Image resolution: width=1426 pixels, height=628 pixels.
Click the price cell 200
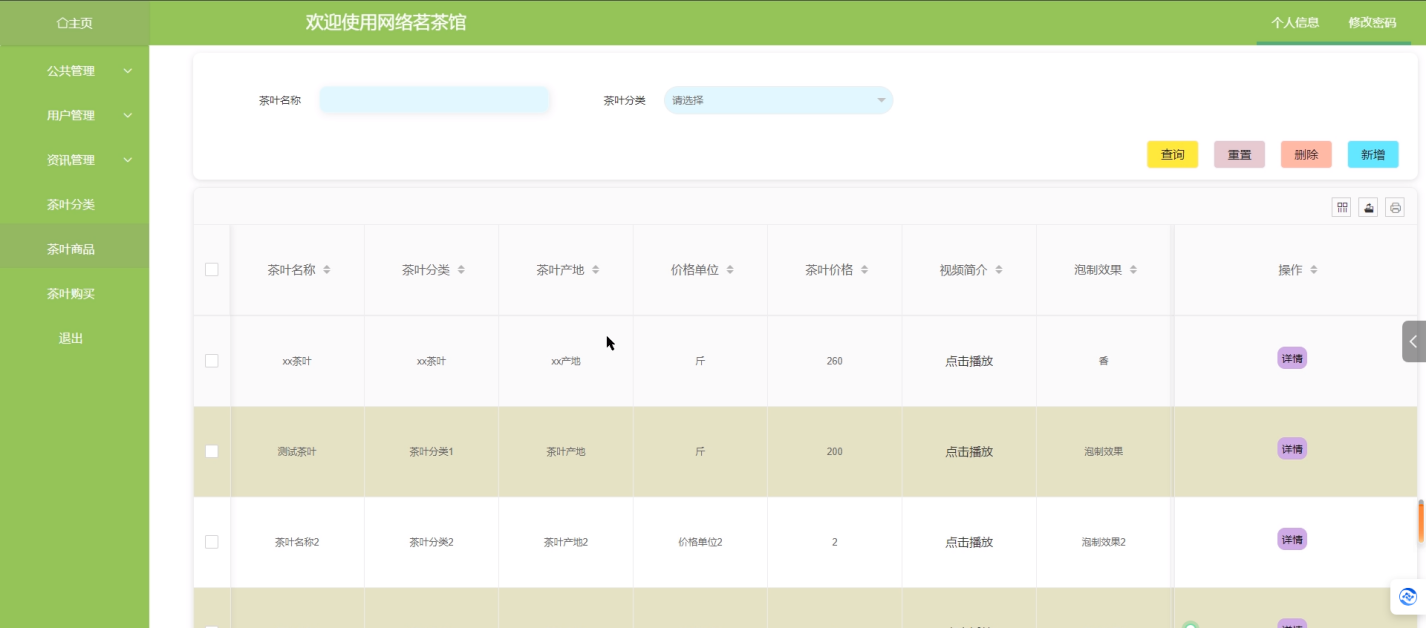[835, 452]
